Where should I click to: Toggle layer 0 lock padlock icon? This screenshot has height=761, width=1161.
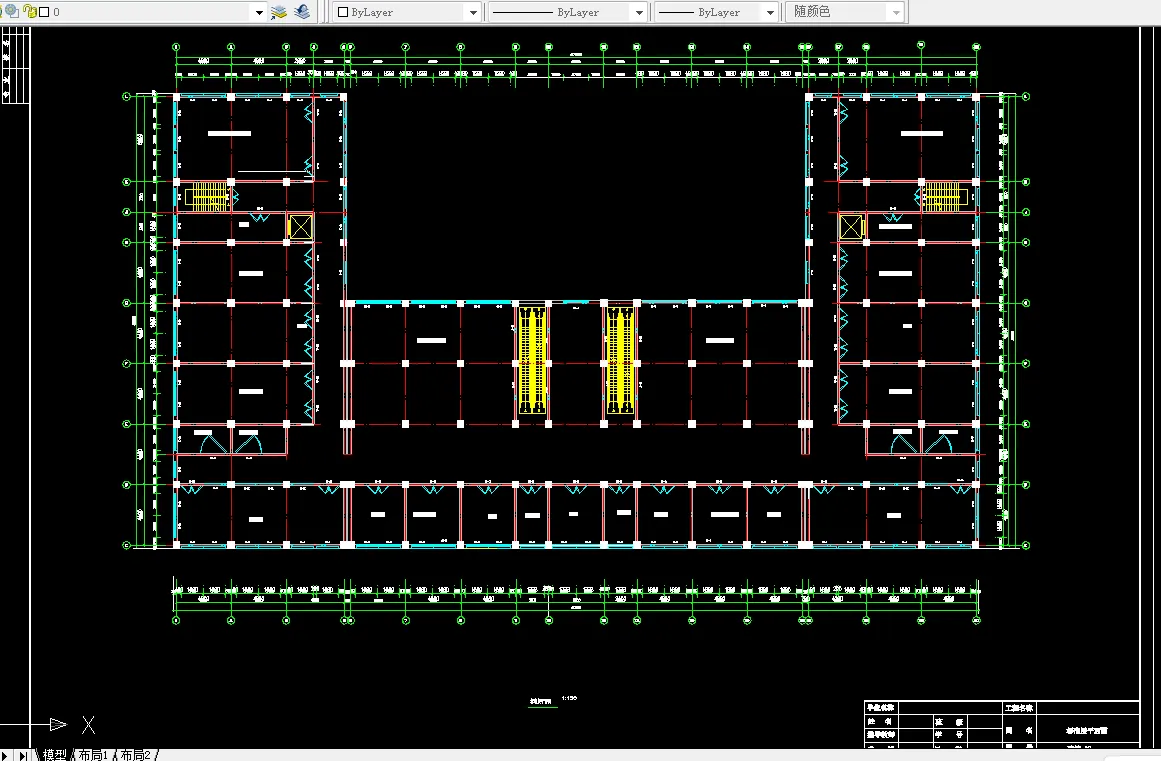tap(30, 11)
